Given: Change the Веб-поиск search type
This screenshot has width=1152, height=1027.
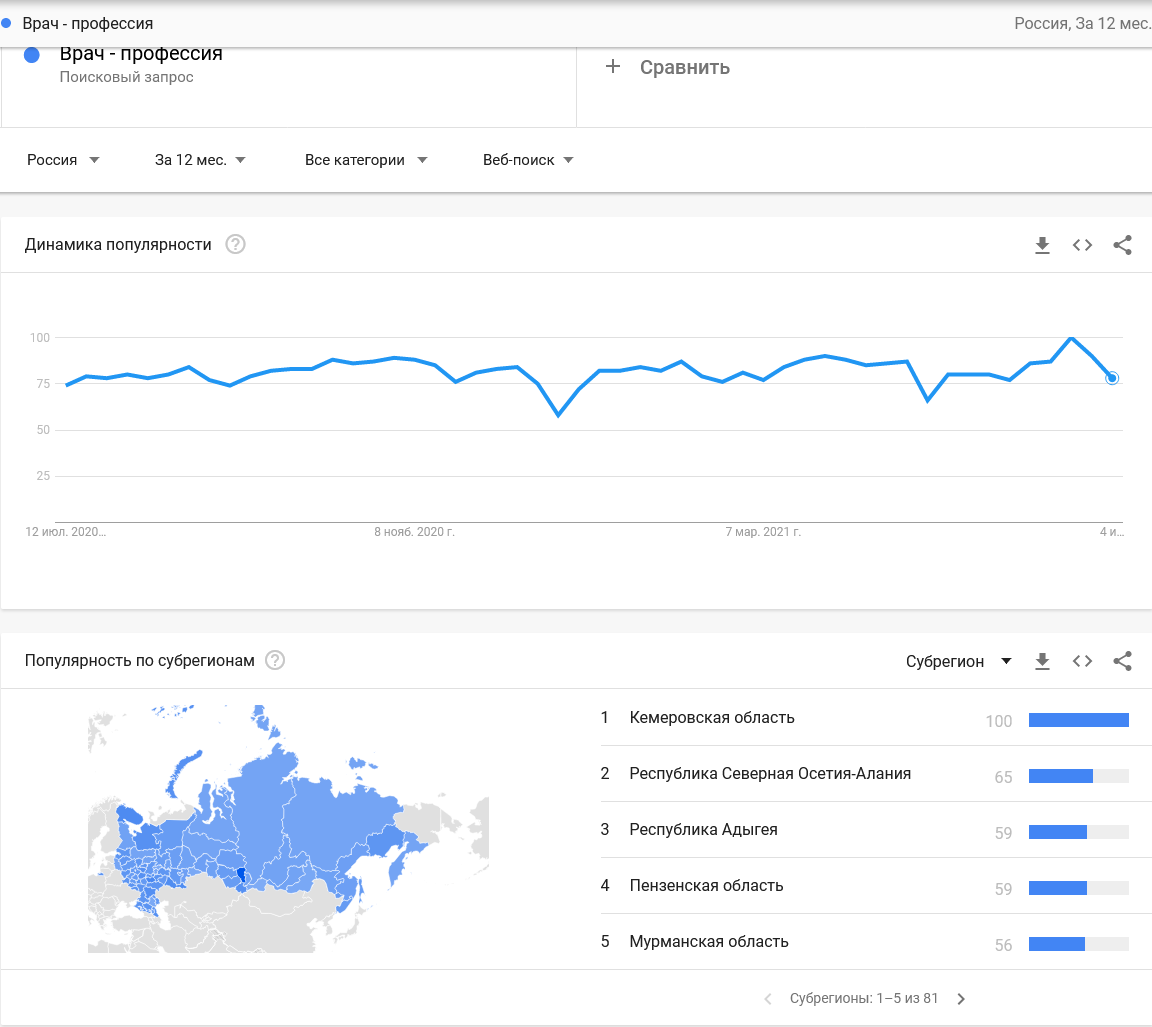Looking at the screenshot, I should 528,160.
